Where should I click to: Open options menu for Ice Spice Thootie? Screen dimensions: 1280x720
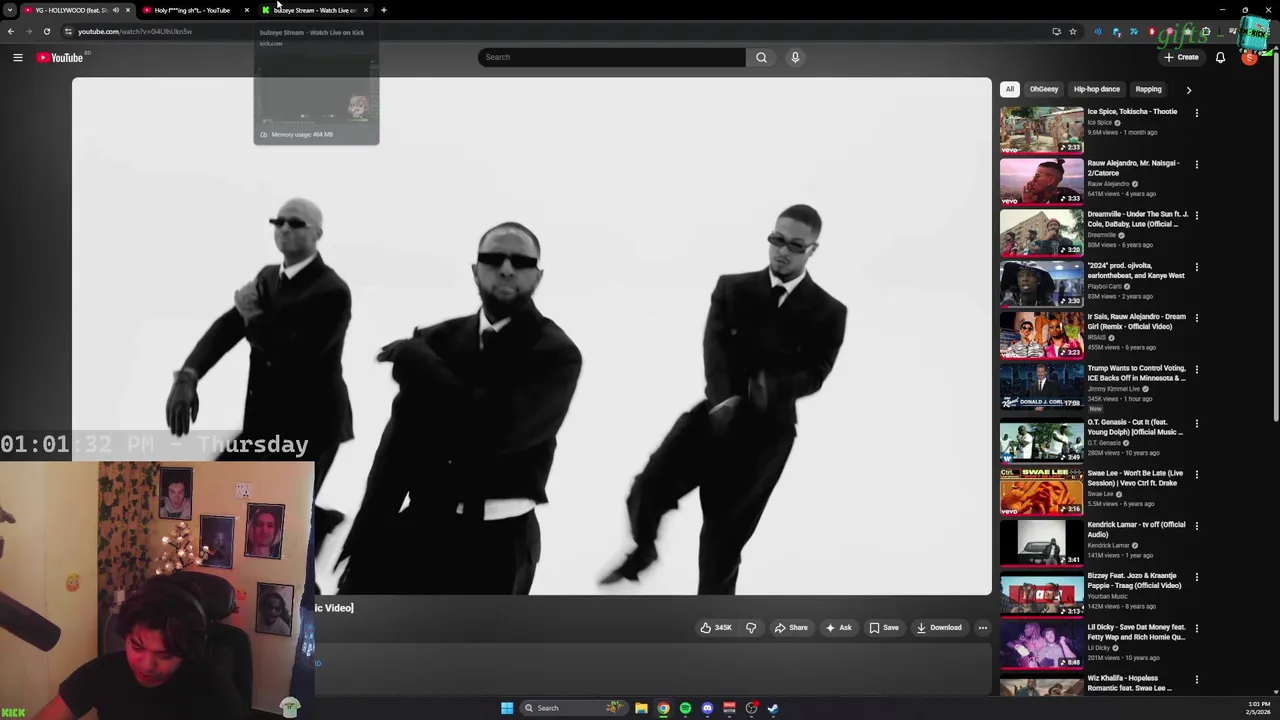click(x=1197, y=113)
